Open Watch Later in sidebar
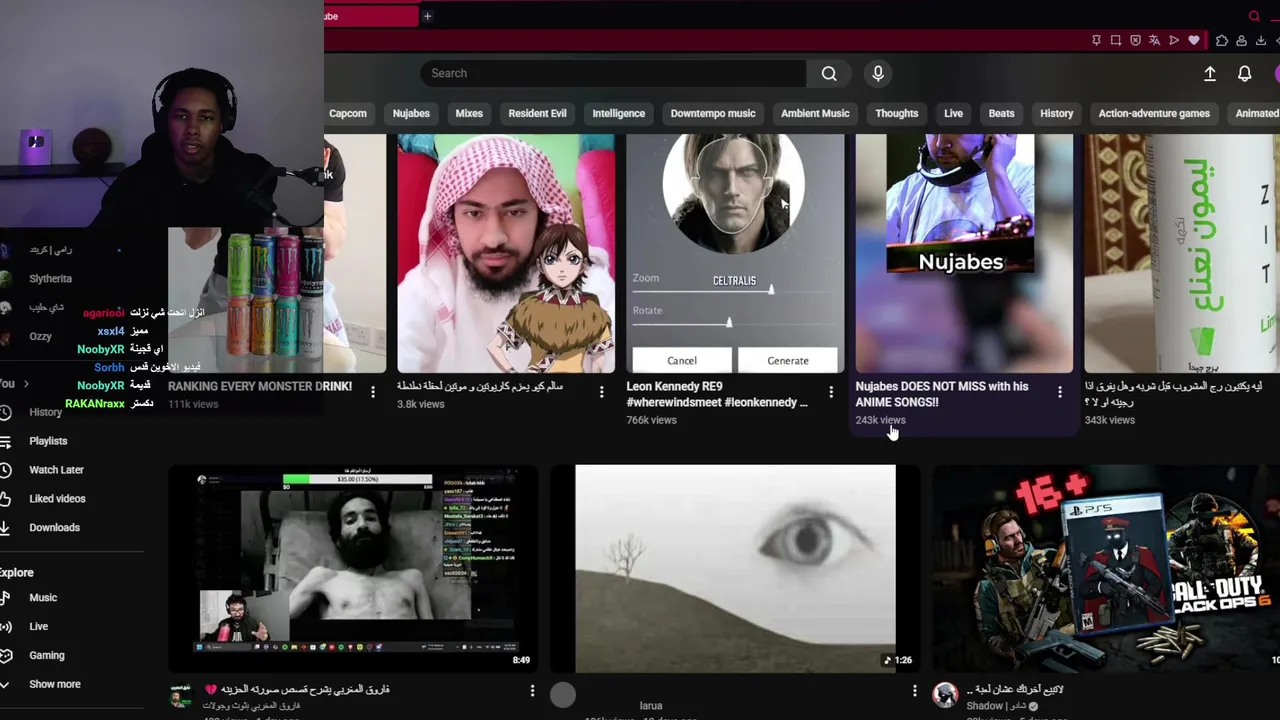This screenshot has height=720, width=1280. [56, 470]
